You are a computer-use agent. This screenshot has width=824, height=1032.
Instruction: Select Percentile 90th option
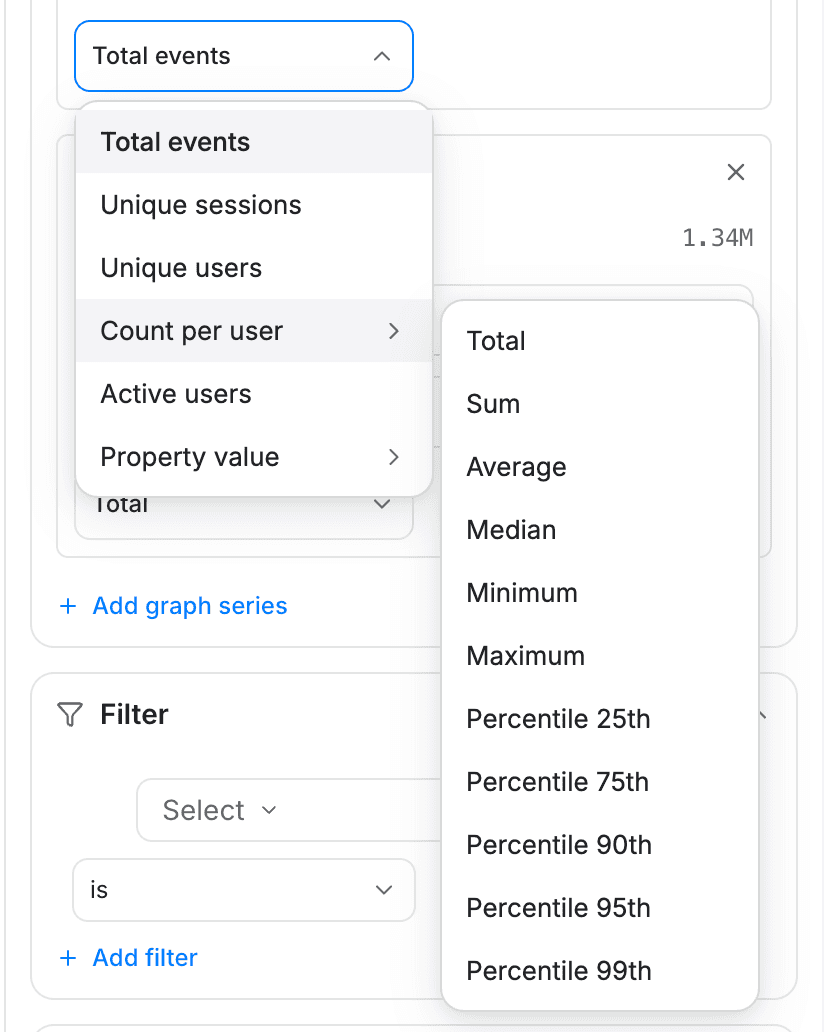coord(600,844)
